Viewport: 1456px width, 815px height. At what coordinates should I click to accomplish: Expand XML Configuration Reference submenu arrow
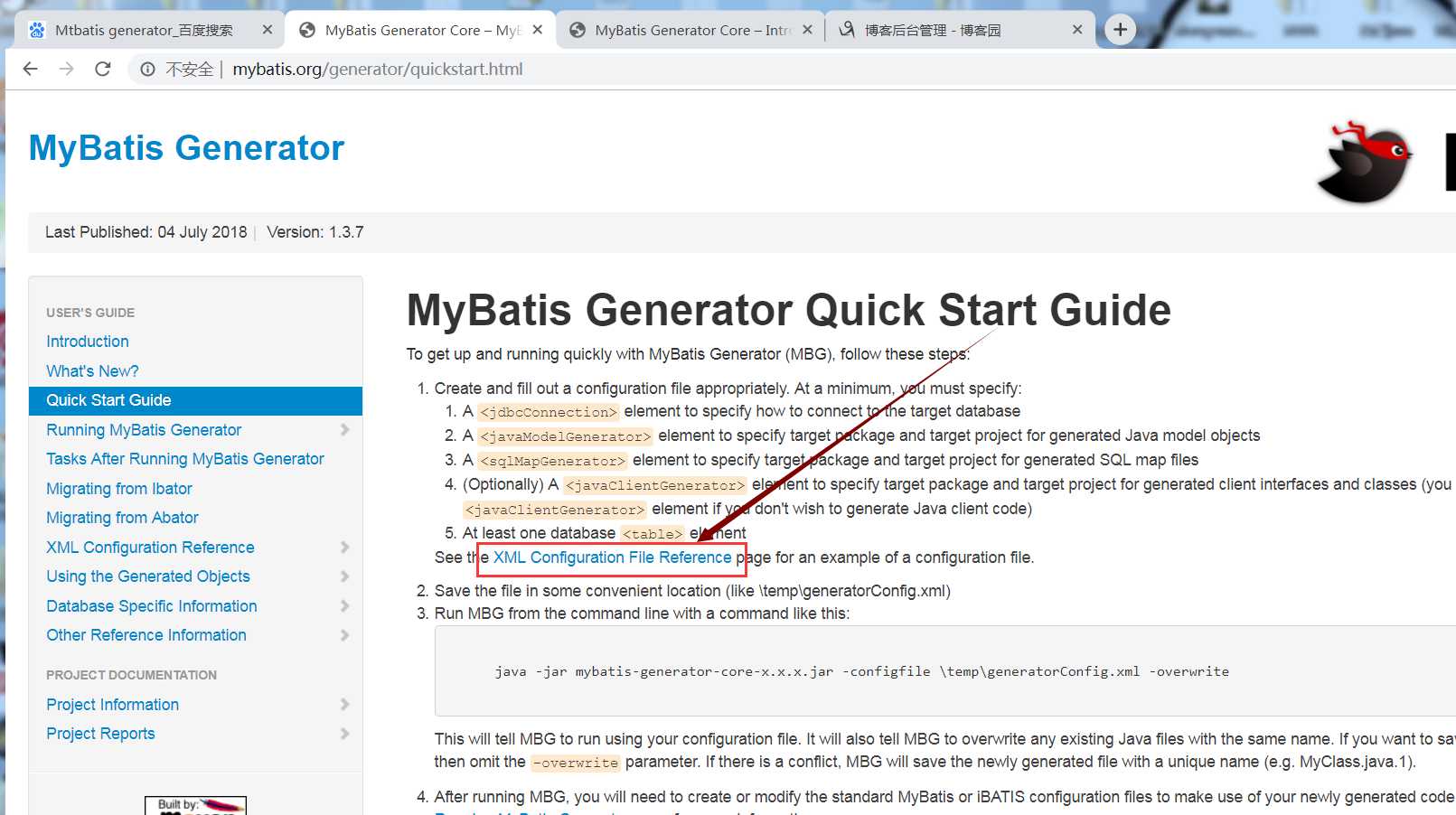click(344, 548)
